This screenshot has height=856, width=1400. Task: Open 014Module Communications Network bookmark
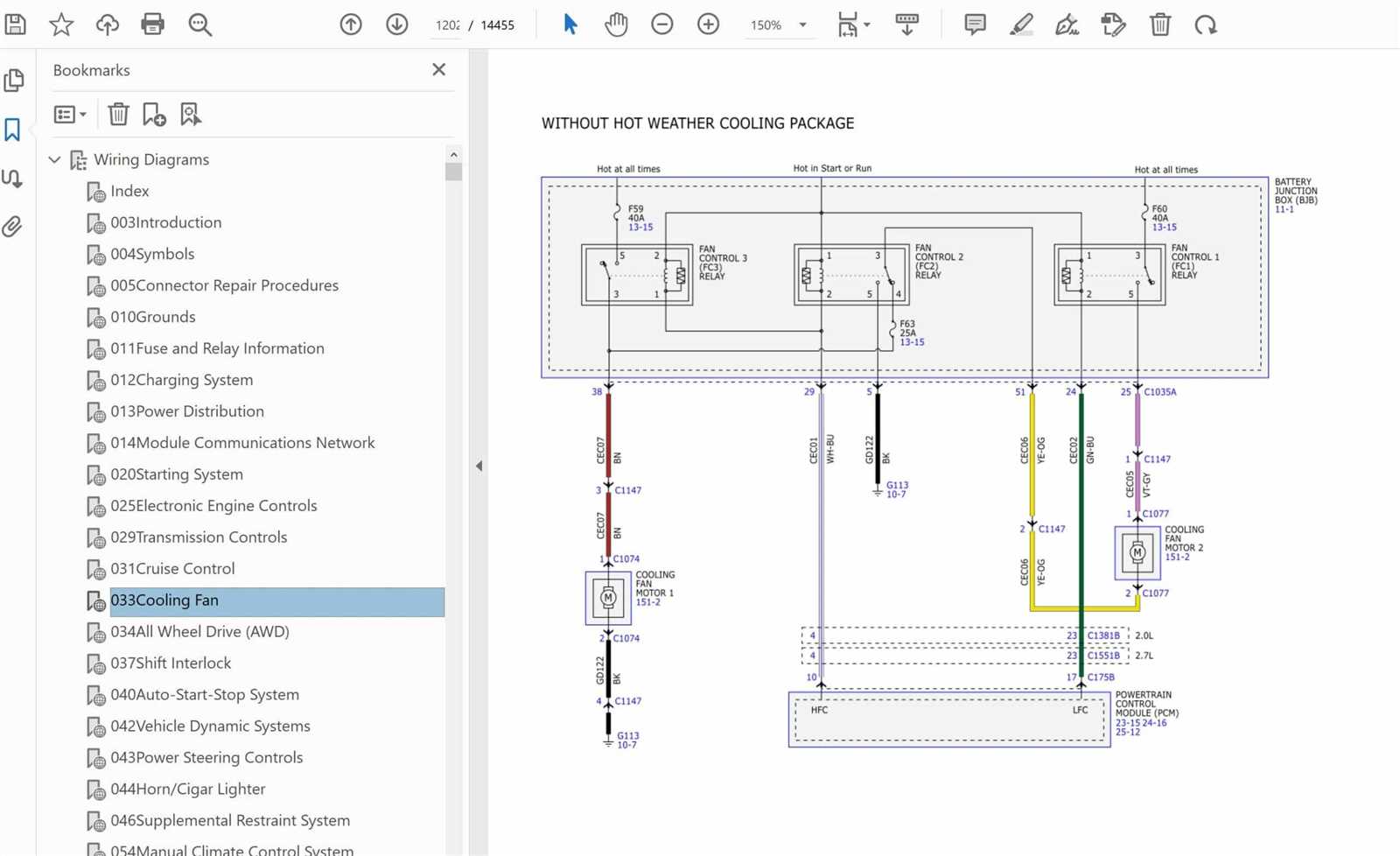click(x=242, y=443)
